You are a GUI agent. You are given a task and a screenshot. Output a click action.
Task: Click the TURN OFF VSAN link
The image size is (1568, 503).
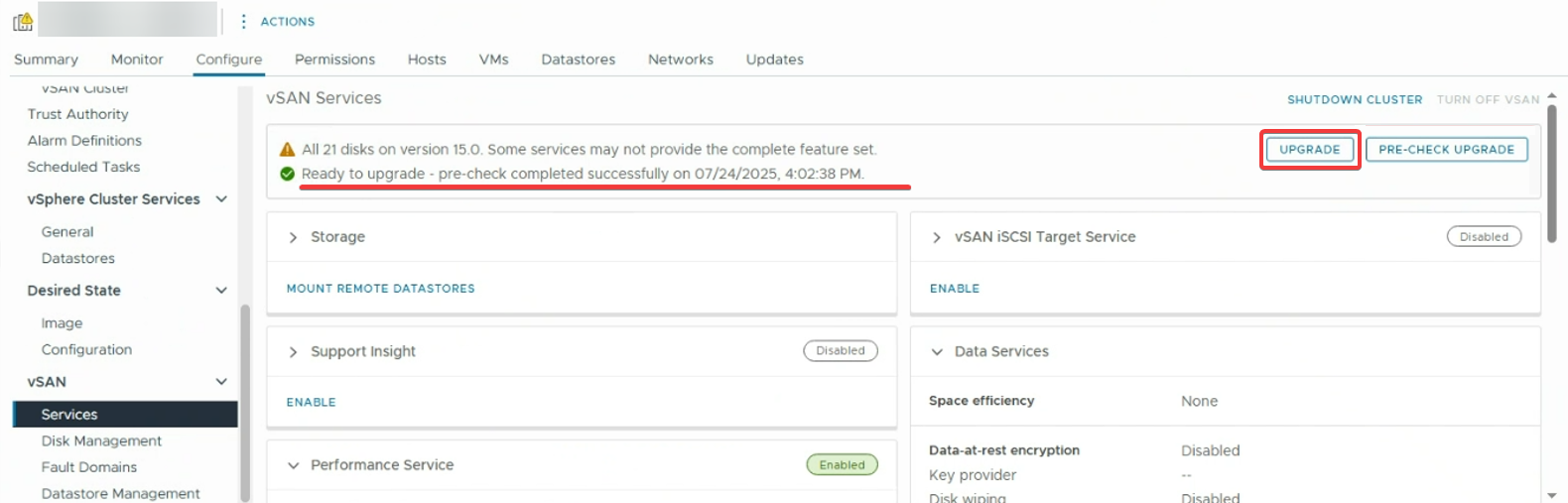pos(1488,100)
